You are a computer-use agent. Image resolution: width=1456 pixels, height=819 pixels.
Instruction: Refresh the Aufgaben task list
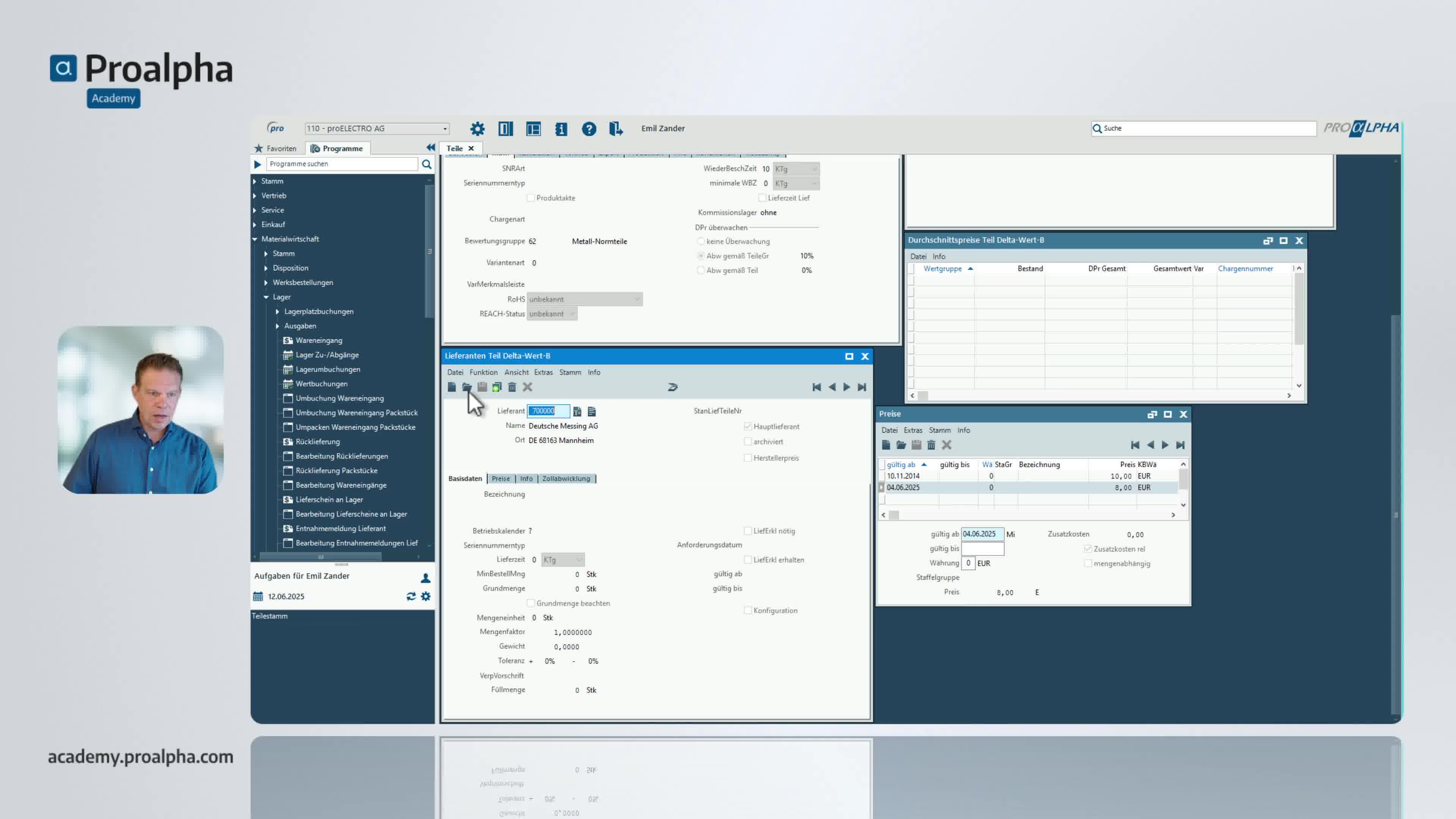tap(411, 596)
